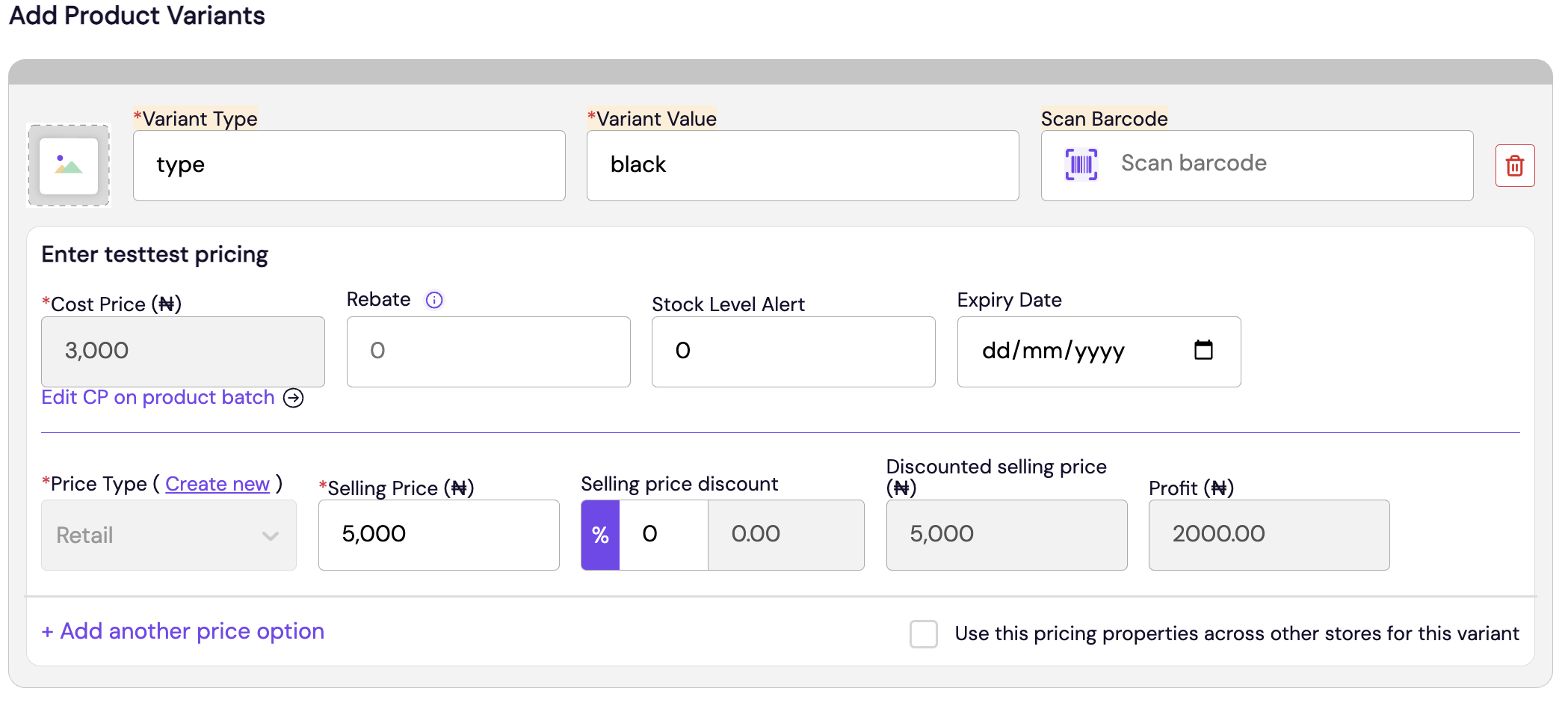The image size is (1568, 703).
Task: Click Add another price option
Action: click(x=183, y=631)
